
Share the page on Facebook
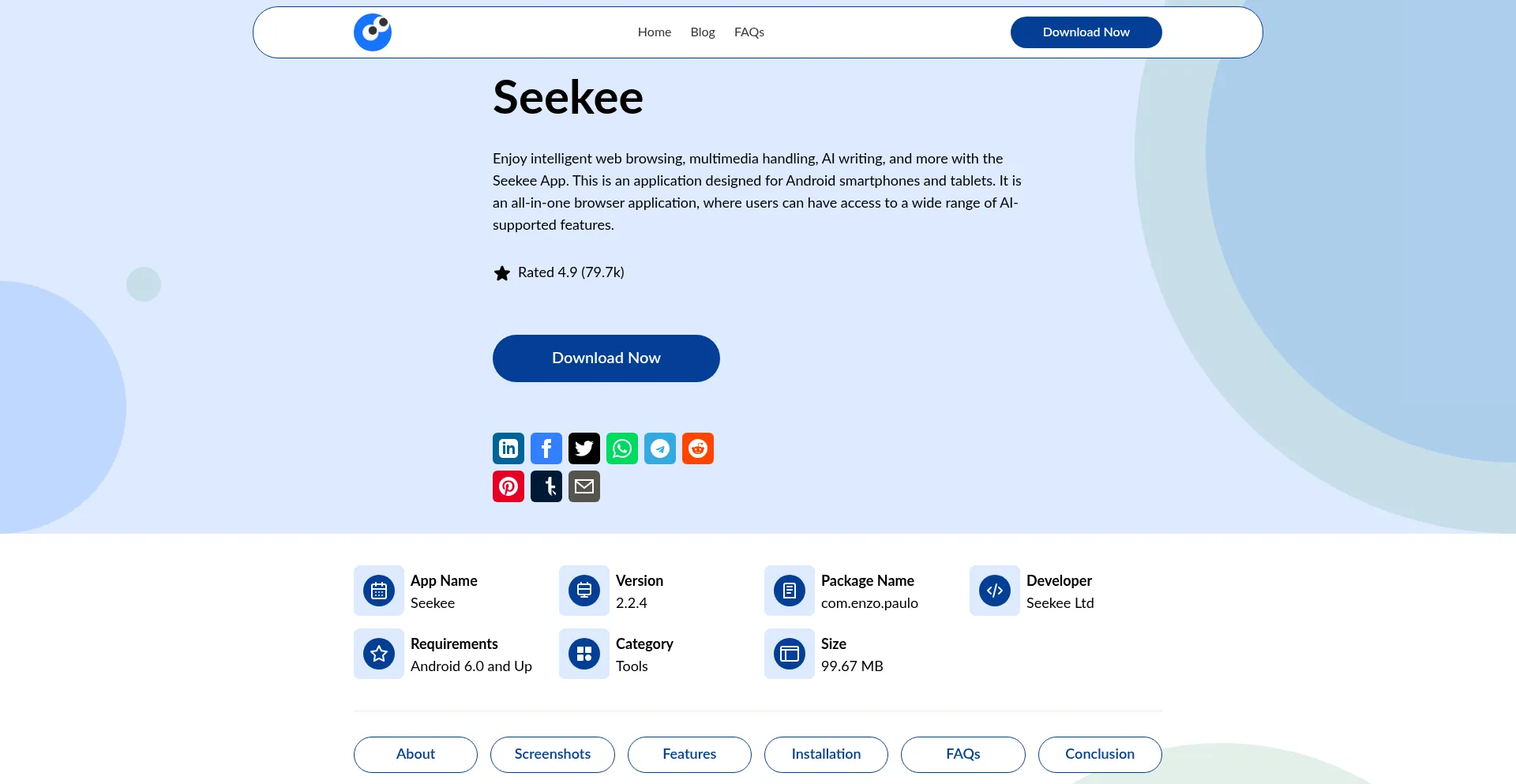pyautogui.click(x=546, y=448)
